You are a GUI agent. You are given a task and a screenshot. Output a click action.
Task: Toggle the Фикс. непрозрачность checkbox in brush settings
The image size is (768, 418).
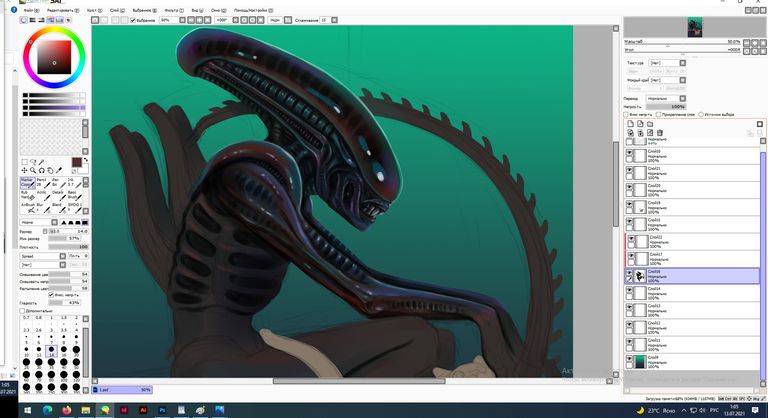(51, 295)
